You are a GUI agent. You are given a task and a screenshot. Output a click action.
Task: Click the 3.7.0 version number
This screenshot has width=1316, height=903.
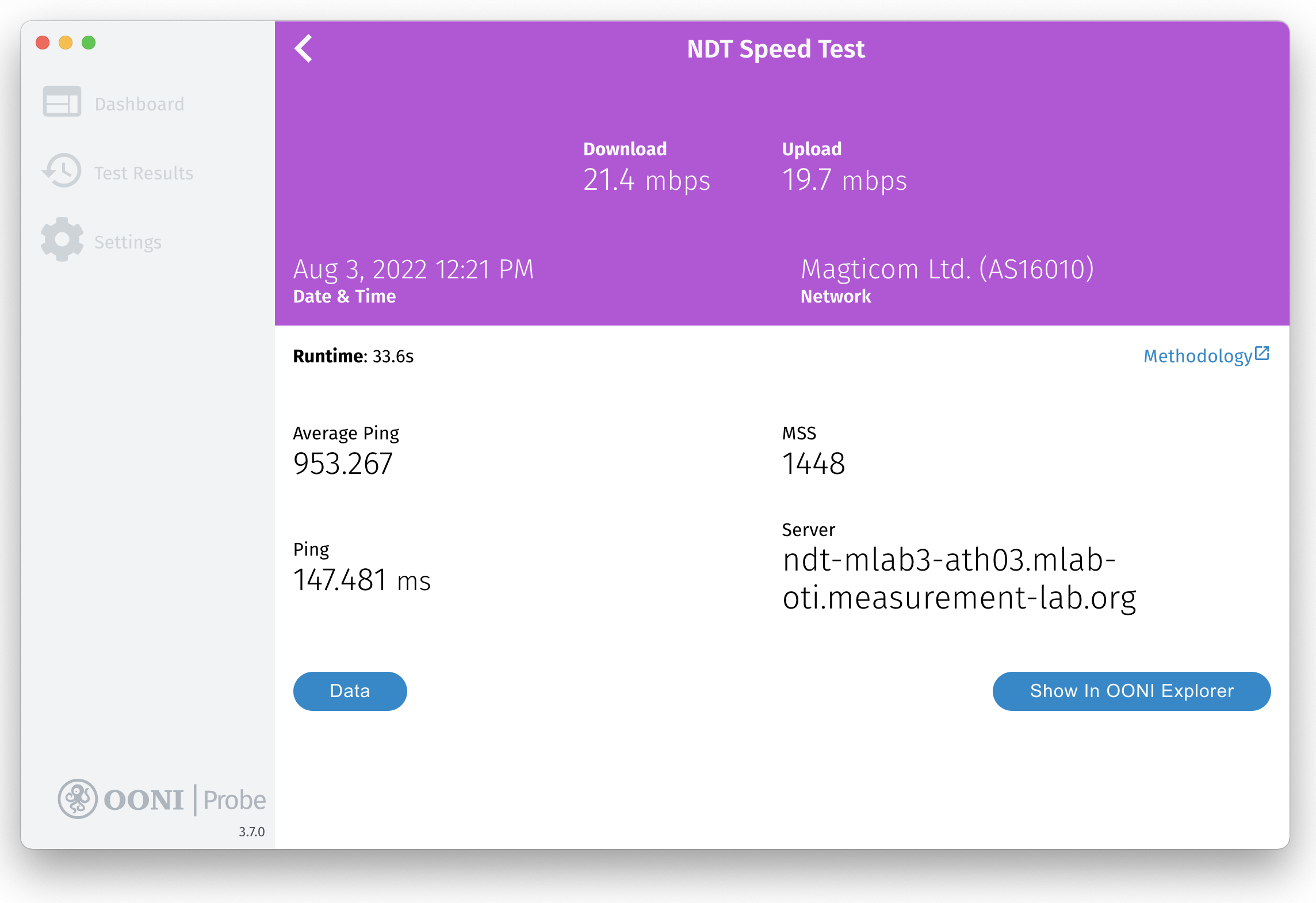pos(251,832)
